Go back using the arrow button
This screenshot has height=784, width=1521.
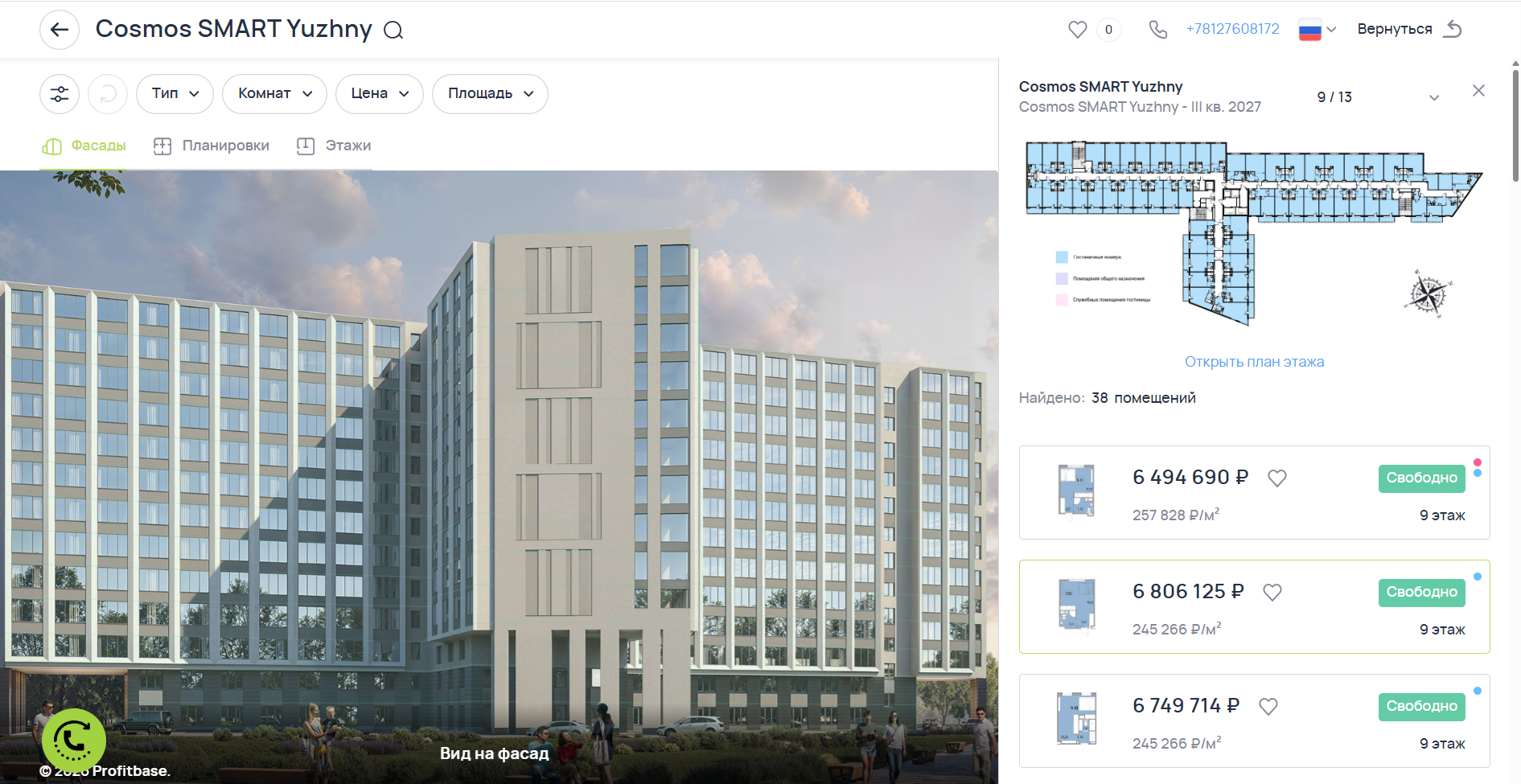pos(60,30)
